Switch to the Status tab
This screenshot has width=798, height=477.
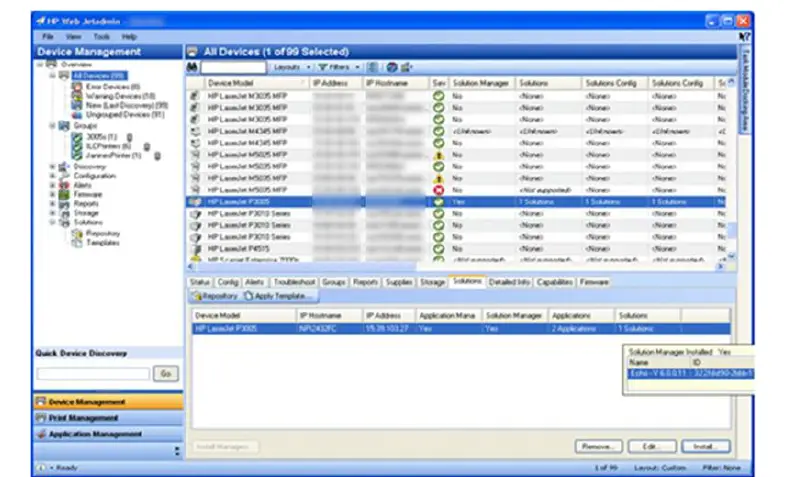tap(200, 282)
